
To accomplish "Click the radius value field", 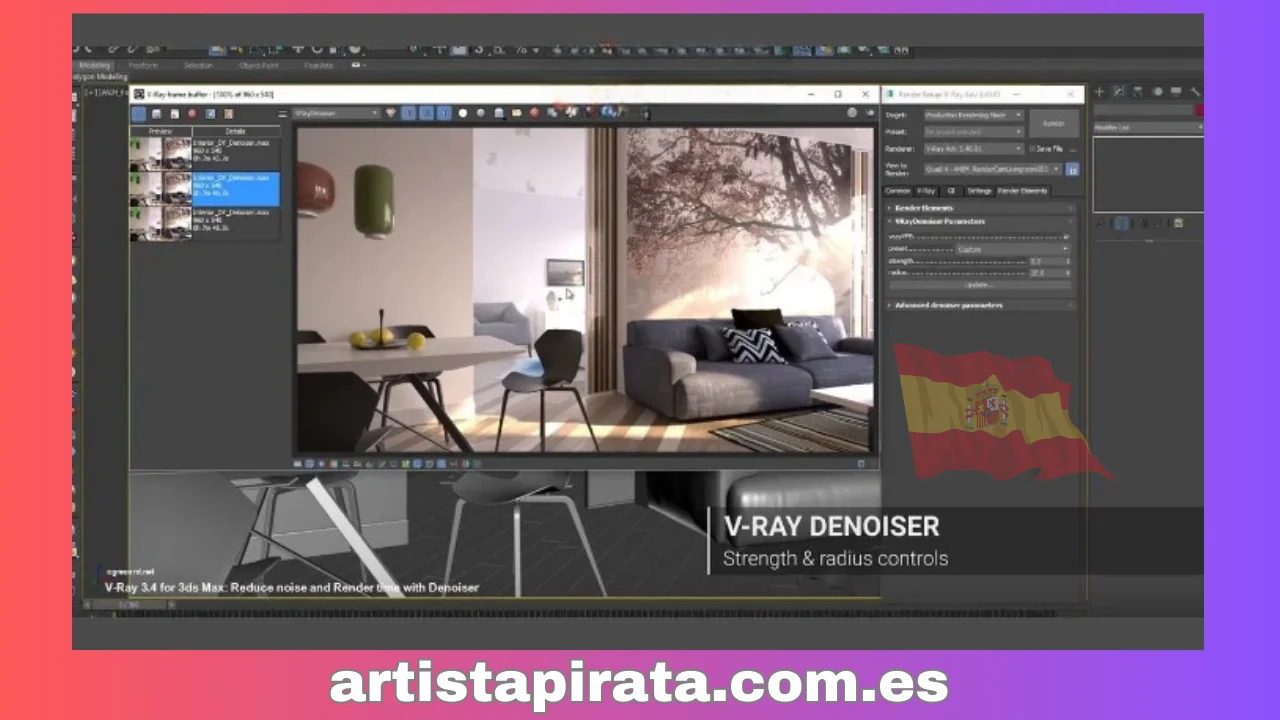I will click(x=1047, y=273).
